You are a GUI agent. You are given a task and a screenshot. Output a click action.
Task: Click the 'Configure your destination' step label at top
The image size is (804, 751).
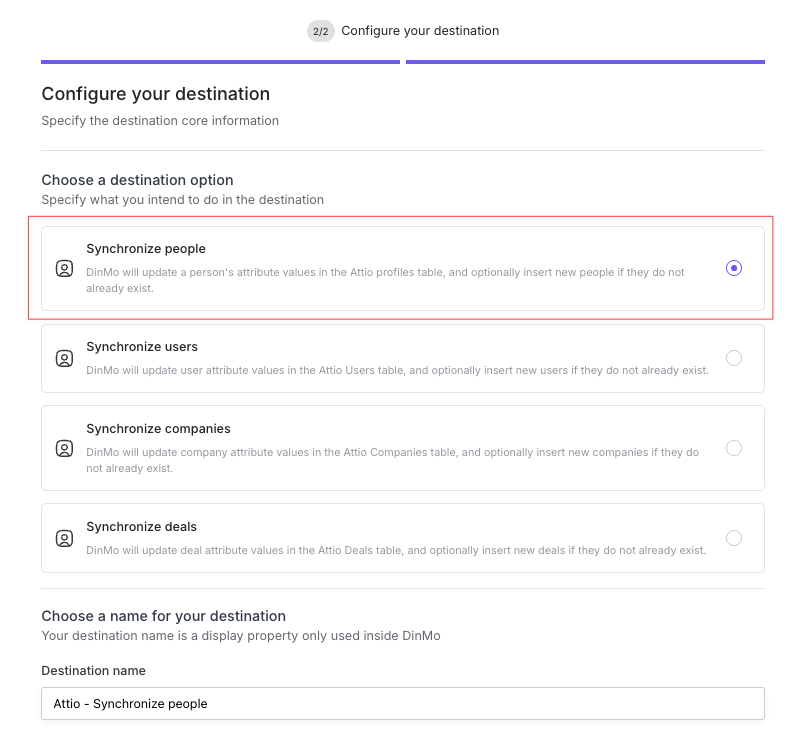tap(420, 31)
